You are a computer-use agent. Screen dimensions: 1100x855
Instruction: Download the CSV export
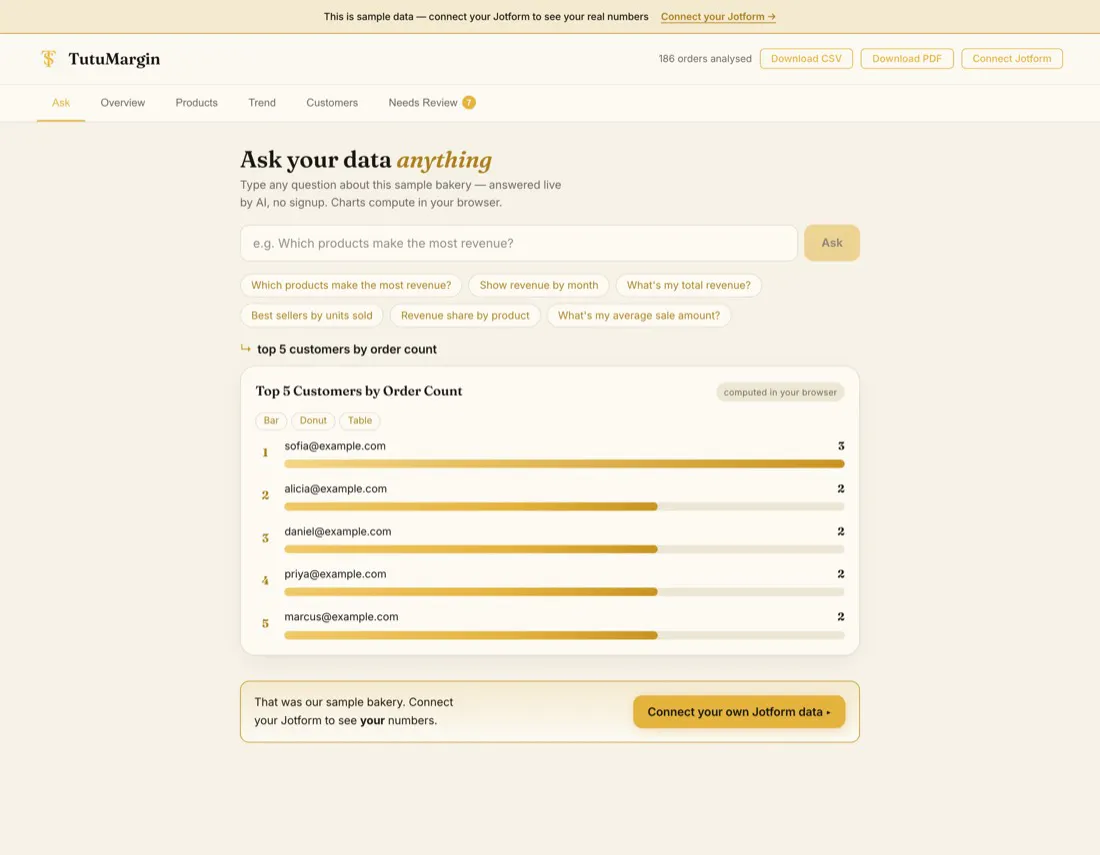(806, 59)
